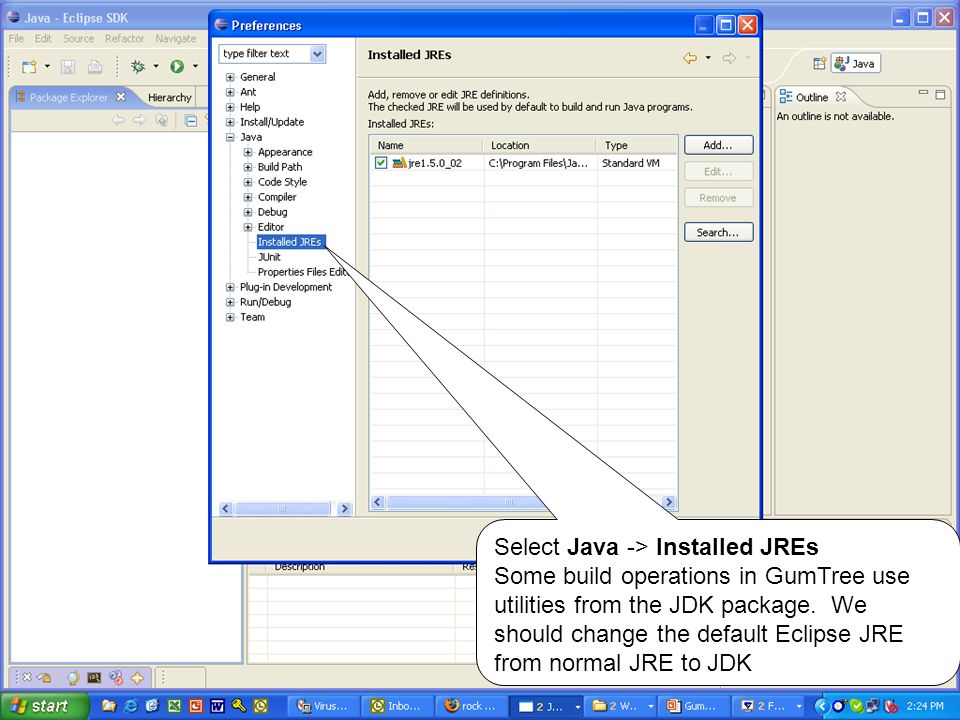The height and width of the screenshot is (720, 960).
Task: Open the File menu in Eclipse
Action: coord(16,39)
